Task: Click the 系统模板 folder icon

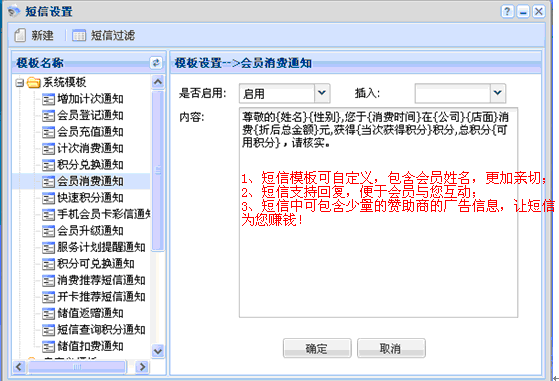Action: pos(34,82)
